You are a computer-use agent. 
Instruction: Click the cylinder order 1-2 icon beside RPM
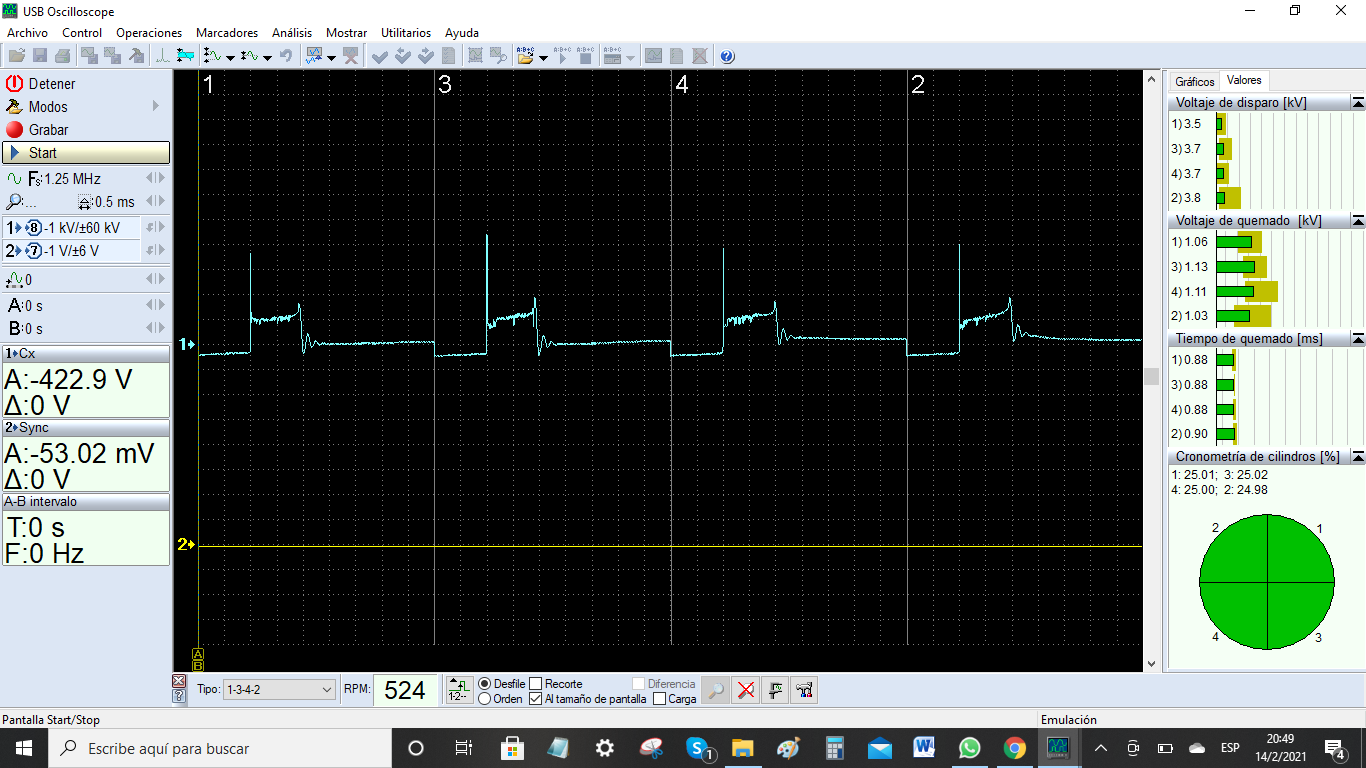[459, 690]
